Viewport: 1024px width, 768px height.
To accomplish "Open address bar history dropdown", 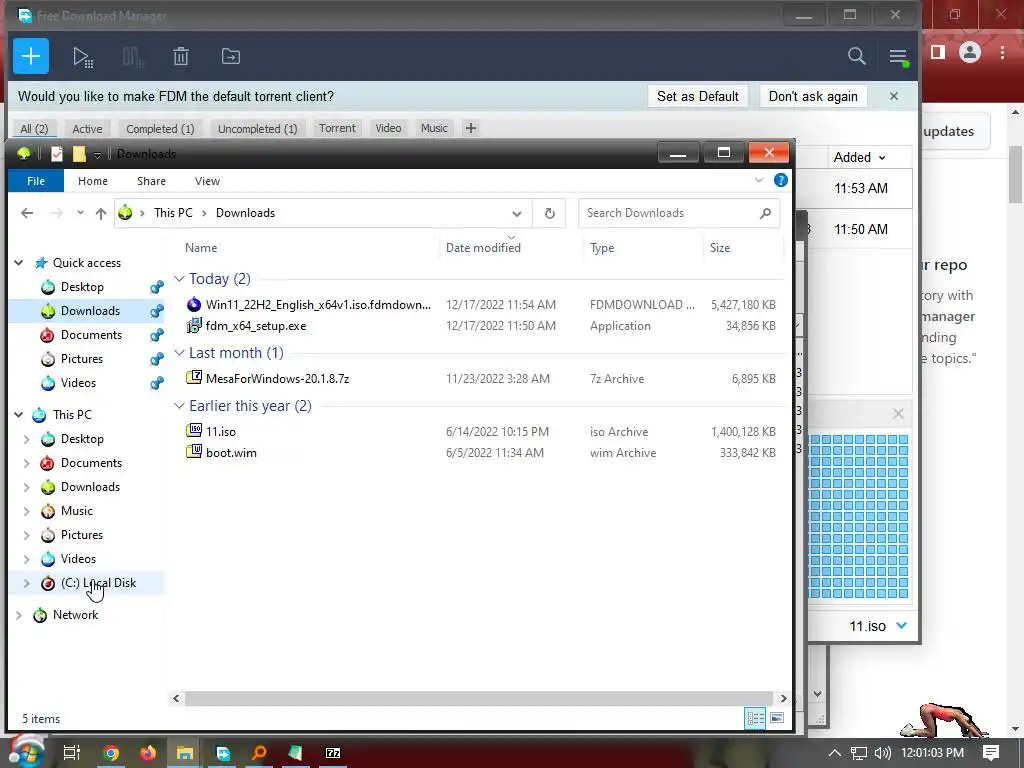I will tap(517, 214).
